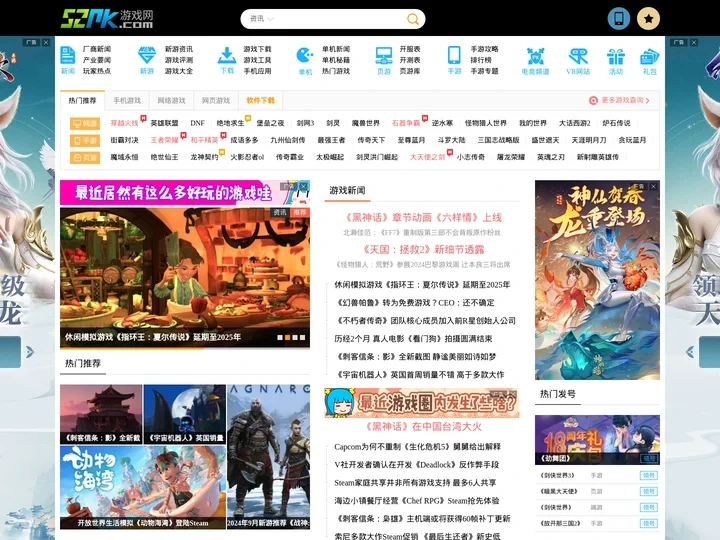Viewport: 720px width, 540px height.
Task: Click the left ad next arrow
Action: tap(30, 352)
